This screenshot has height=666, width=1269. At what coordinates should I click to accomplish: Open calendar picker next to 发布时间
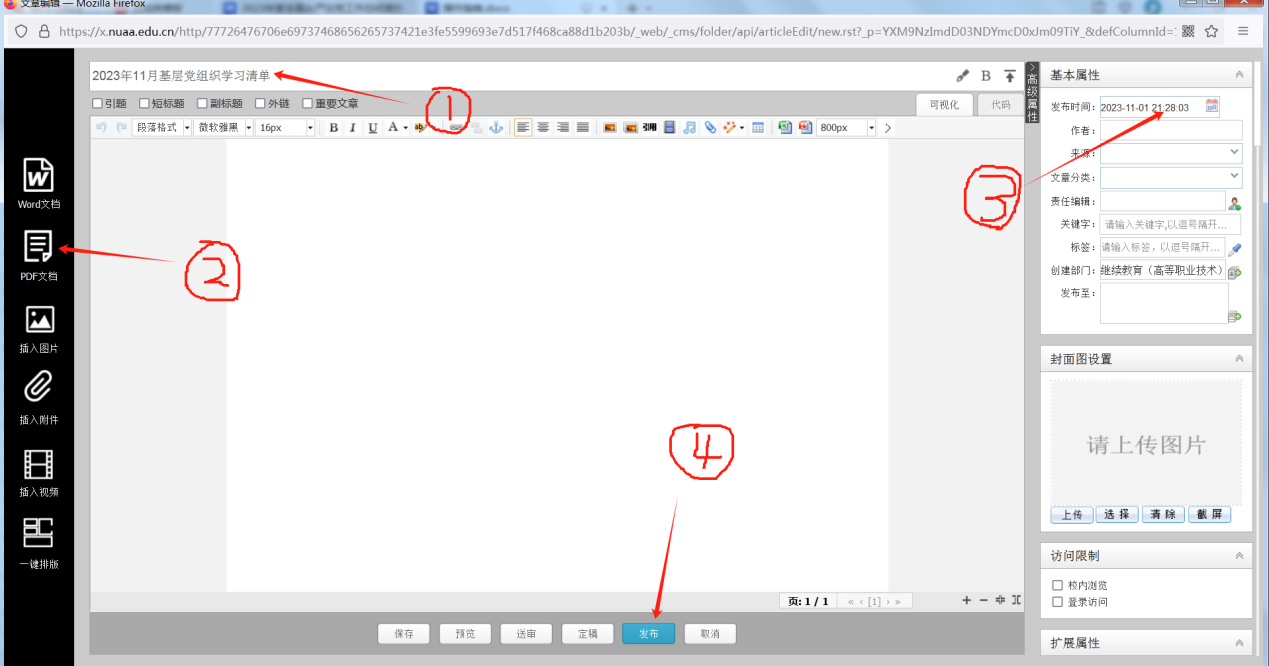[x=1212, y=106]
